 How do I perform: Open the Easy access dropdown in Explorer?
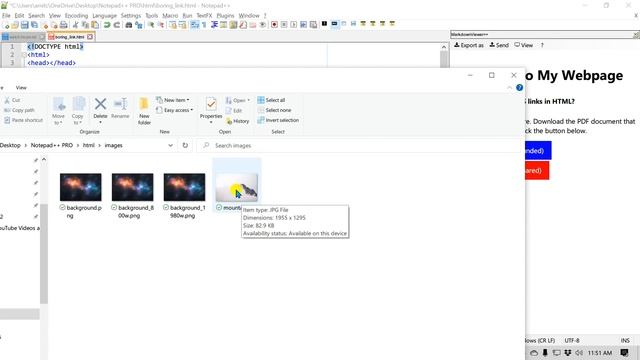point(175,110)
